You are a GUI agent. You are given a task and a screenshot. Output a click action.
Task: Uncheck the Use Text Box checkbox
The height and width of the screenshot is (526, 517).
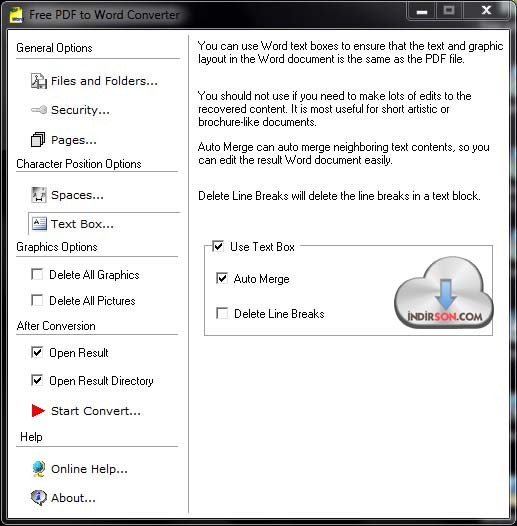(218, 247)
